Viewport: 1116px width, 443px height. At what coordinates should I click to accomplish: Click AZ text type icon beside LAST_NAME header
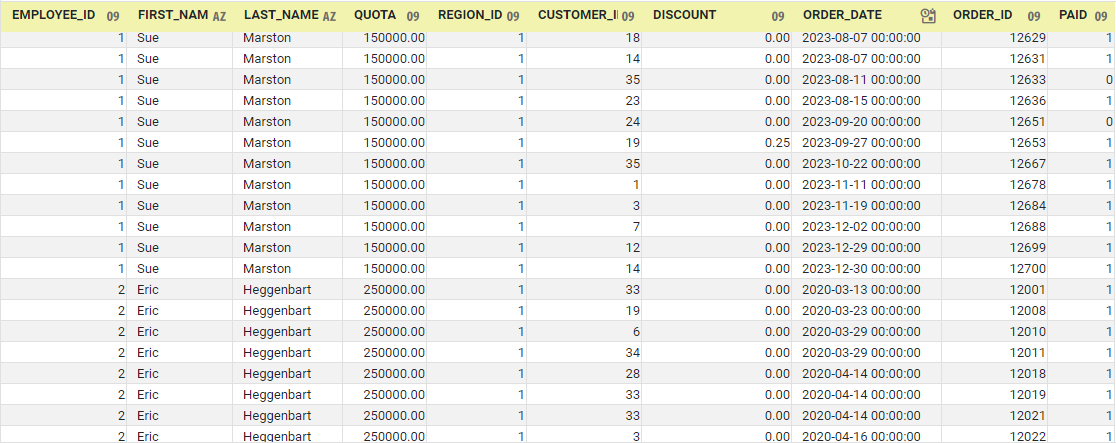point(329,16)
